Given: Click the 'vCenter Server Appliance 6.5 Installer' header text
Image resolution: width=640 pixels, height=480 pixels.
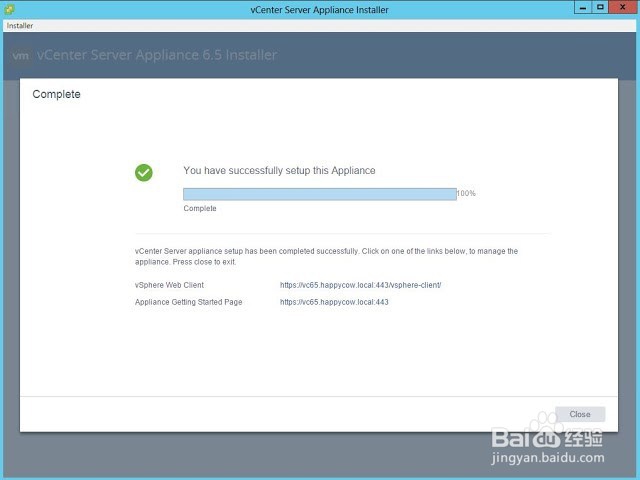Looking at the screenshot, I should pyautogui.click(x=157, y=55).
